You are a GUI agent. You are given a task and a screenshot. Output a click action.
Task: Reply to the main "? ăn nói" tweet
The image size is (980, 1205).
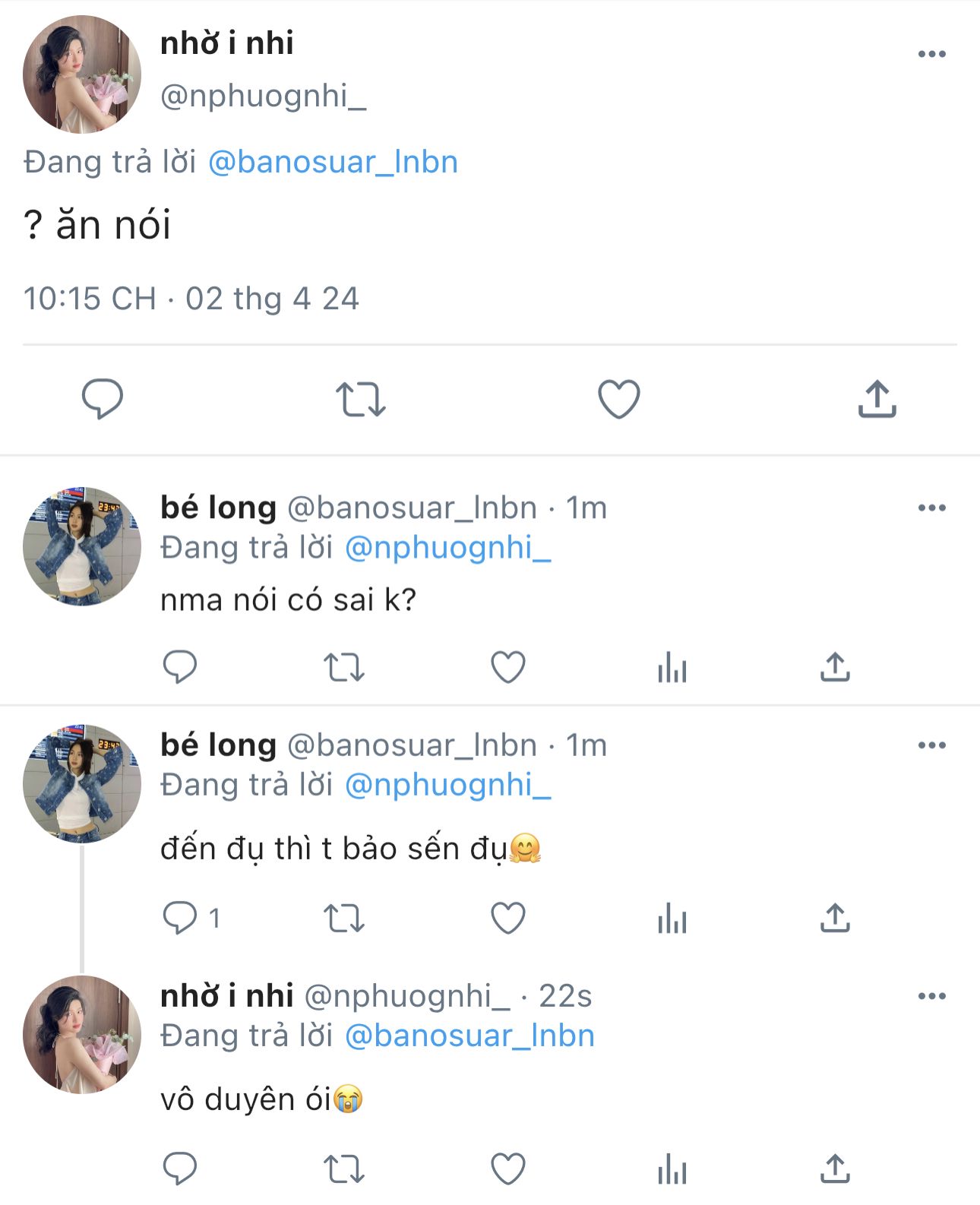click(103, 399)
